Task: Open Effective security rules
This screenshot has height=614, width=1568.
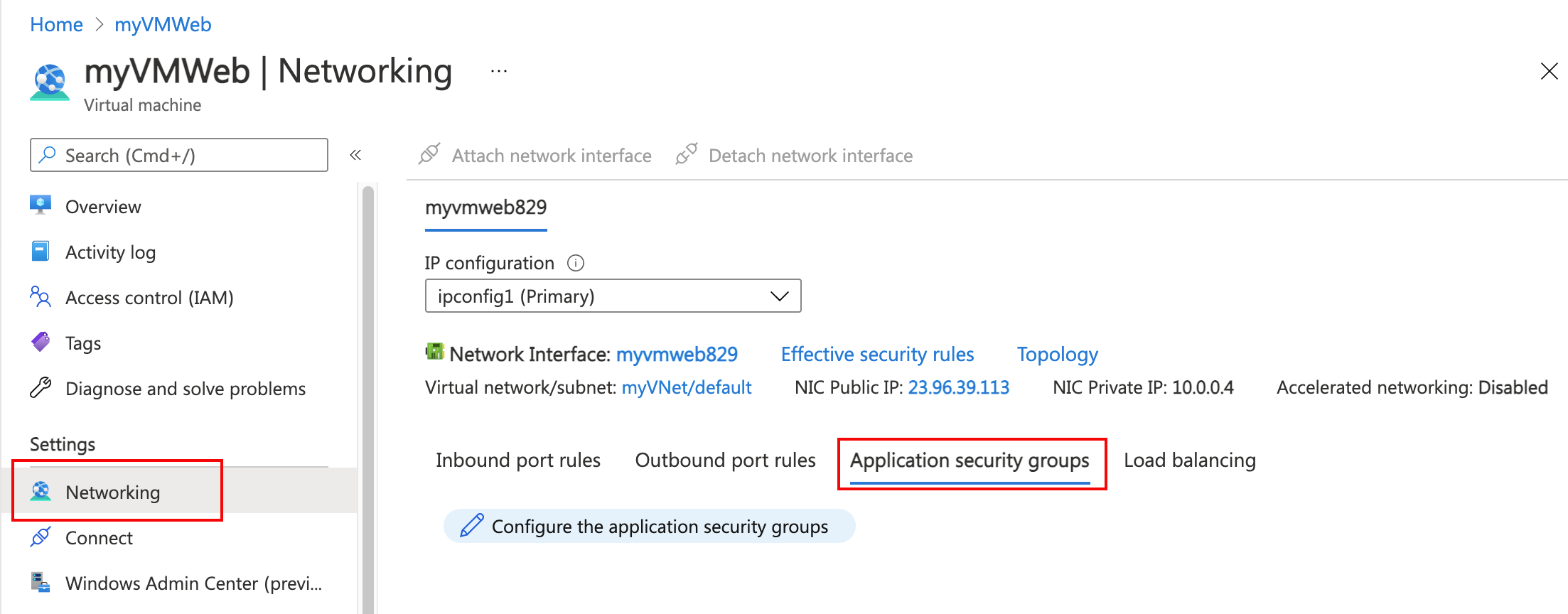Action: (x=877, y=354)
